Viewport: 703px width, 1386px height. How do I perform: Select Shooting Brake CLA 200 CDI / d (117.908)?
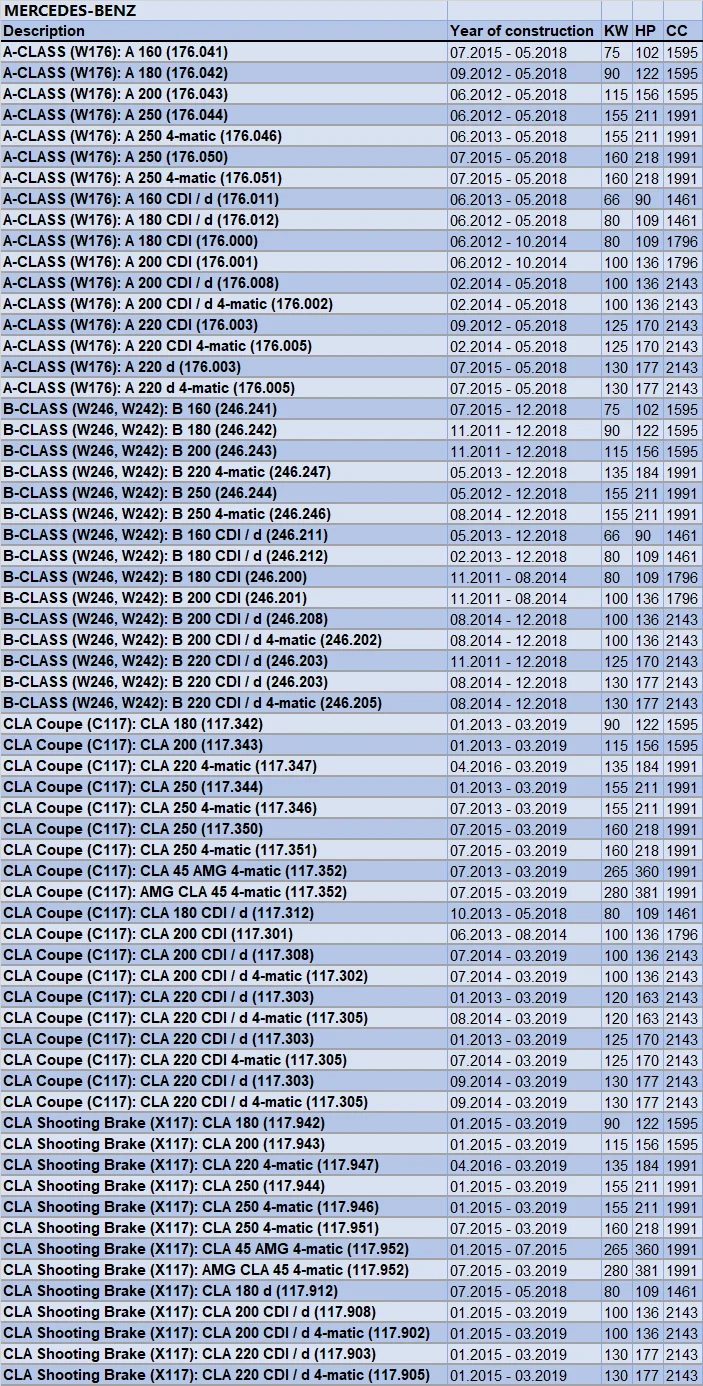coord(223,1312)
